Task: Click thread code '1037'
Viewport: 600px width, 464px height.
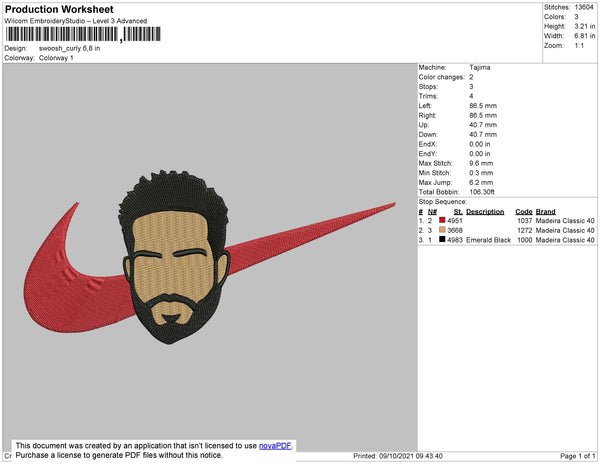Action: [x=525, y=221]
